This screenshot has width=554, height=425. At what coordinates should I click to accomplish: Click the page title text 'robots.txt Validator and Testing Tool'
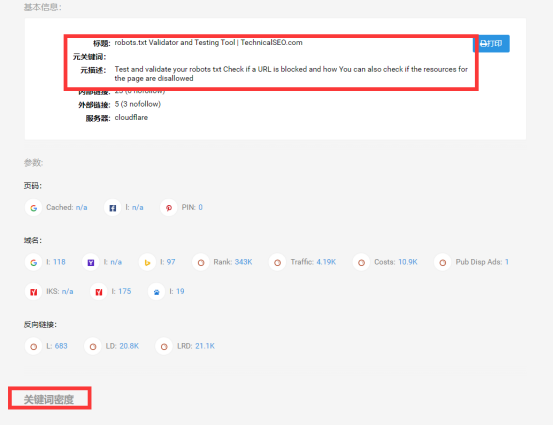coord(175,42)
